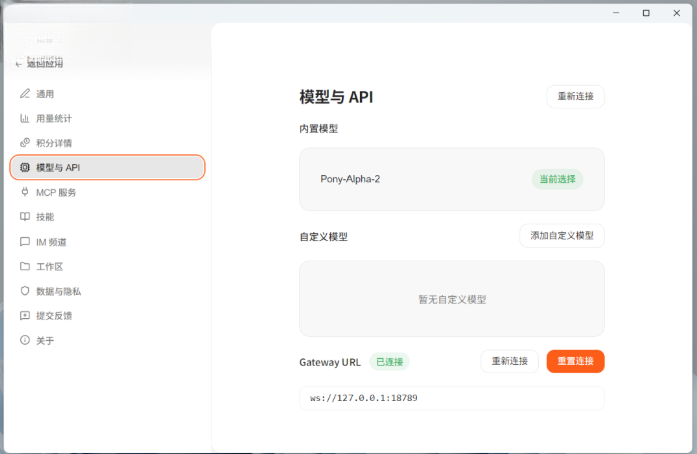Select the 模型与 API menu item
697x454 pixels.
[107, 168]
